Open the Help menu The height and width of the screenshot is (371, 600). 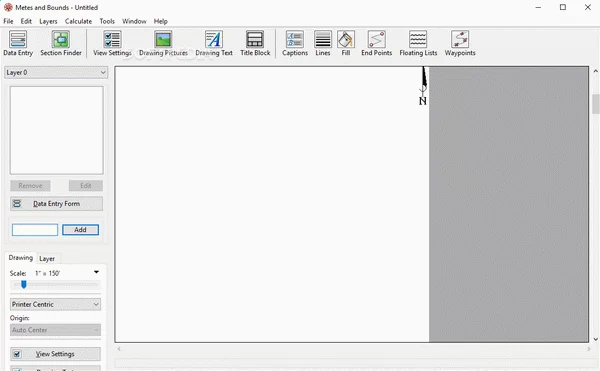pos(161,21)
